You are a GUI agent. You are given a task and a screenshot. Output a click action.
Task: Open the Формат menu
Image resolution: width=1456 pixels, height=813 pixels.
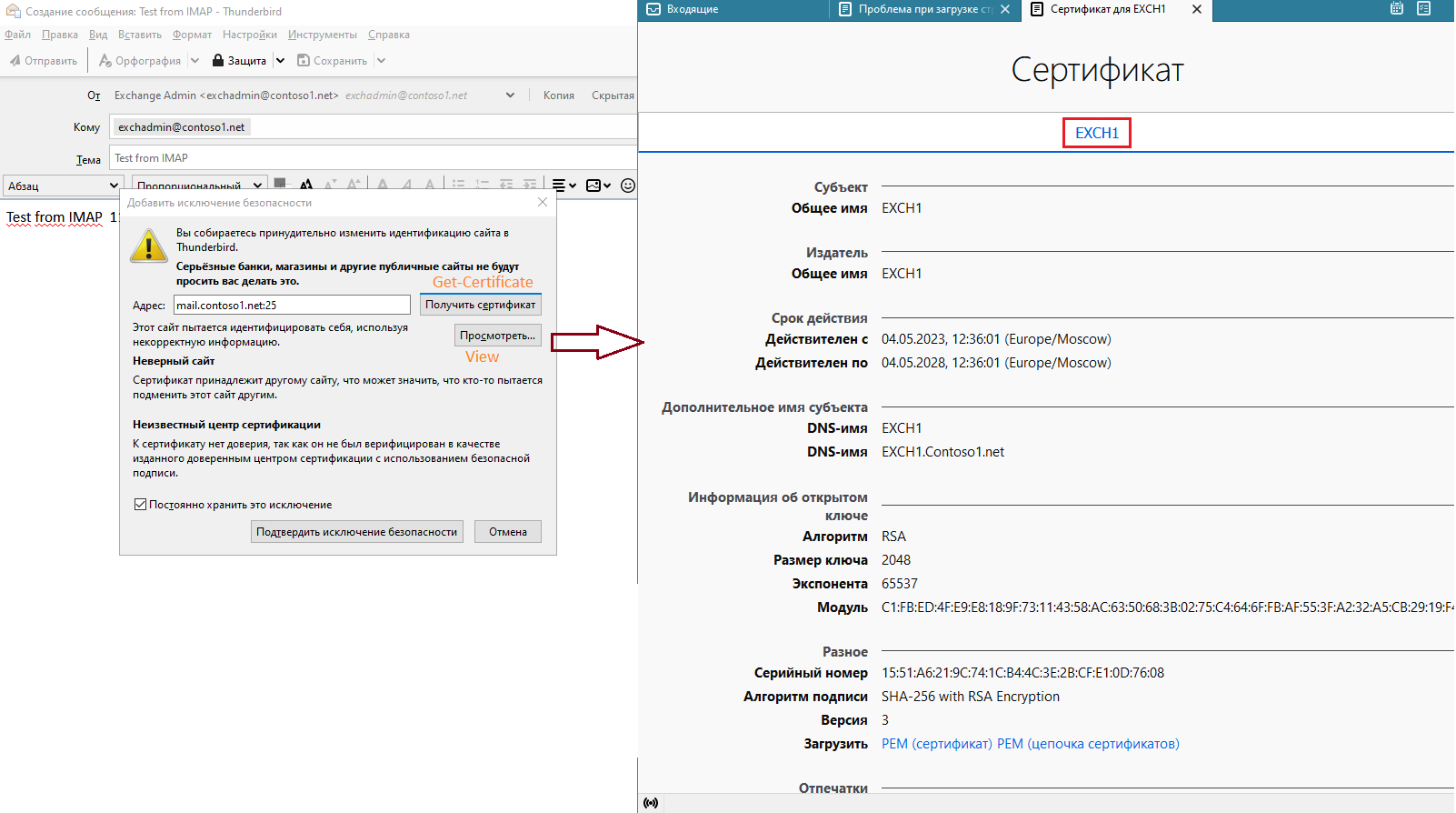pos(192,35)
